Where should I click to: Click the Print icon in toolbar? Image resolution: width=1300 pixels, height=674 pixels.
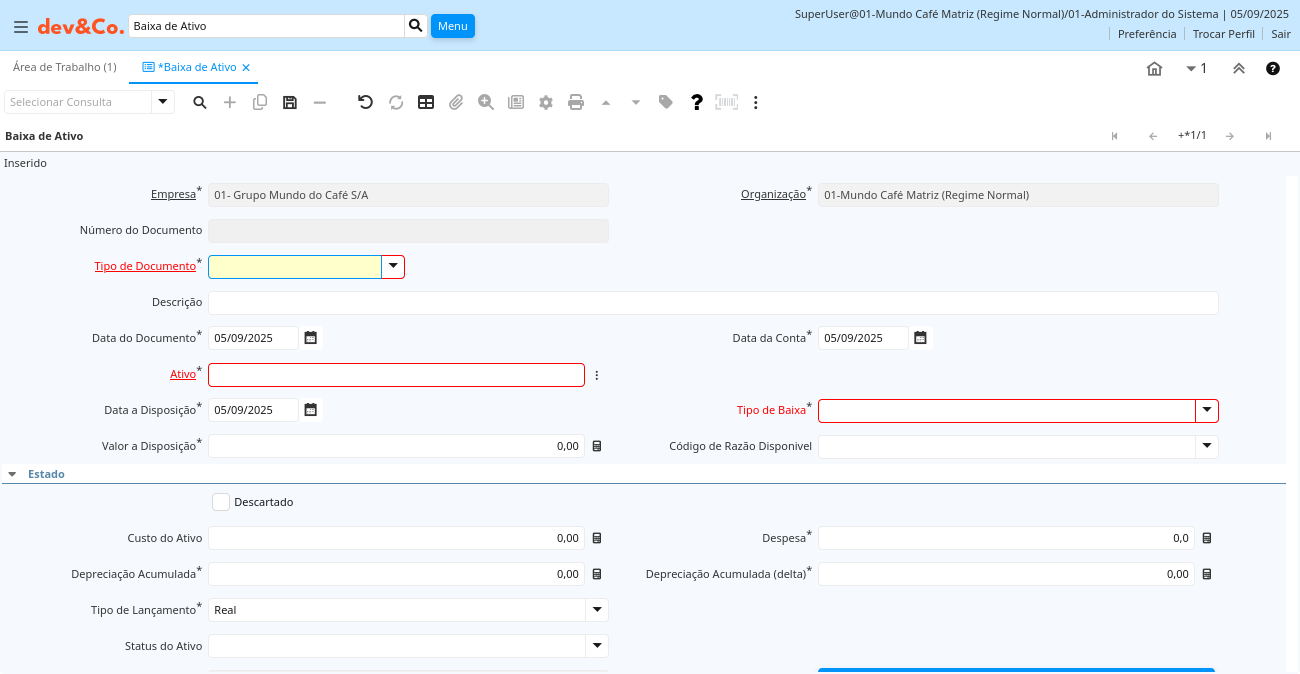coord(576,102)
